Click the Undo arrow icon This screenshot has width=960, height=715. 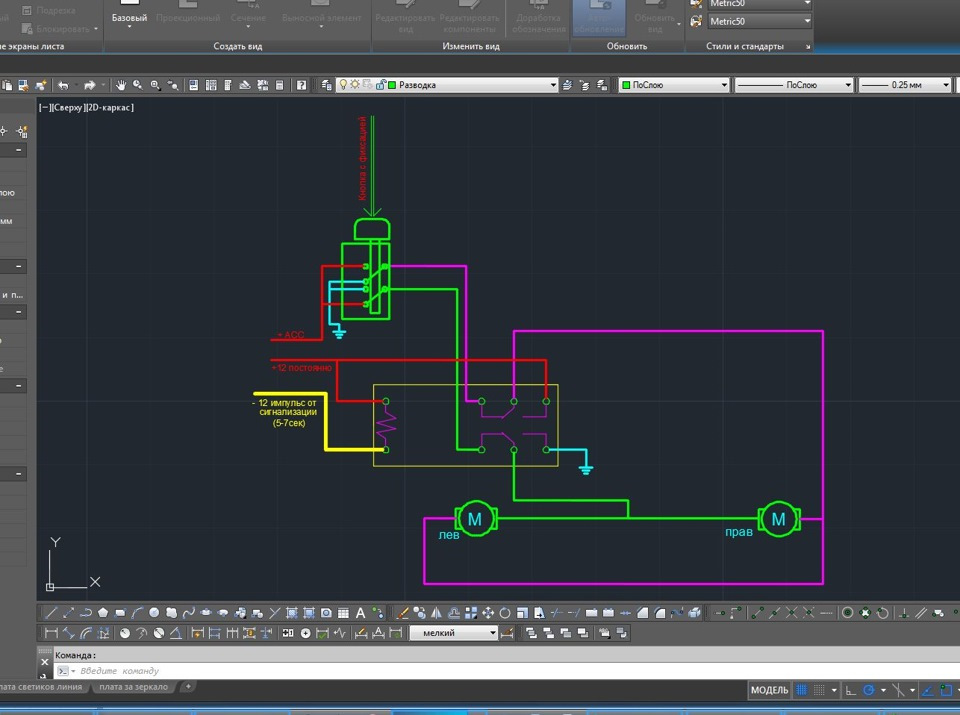pyautogui.click(x=64, y=86)
